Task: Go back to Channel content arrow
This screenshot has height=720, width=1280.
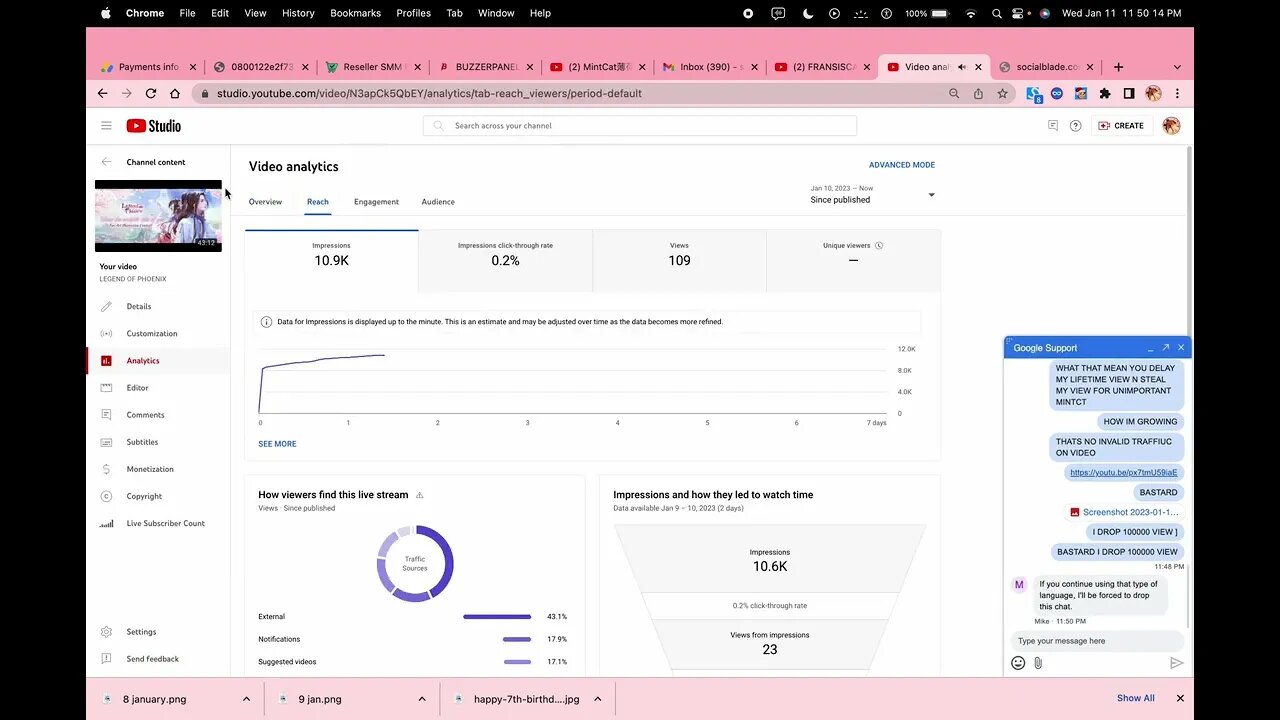Action: click(x=106, y=162)
